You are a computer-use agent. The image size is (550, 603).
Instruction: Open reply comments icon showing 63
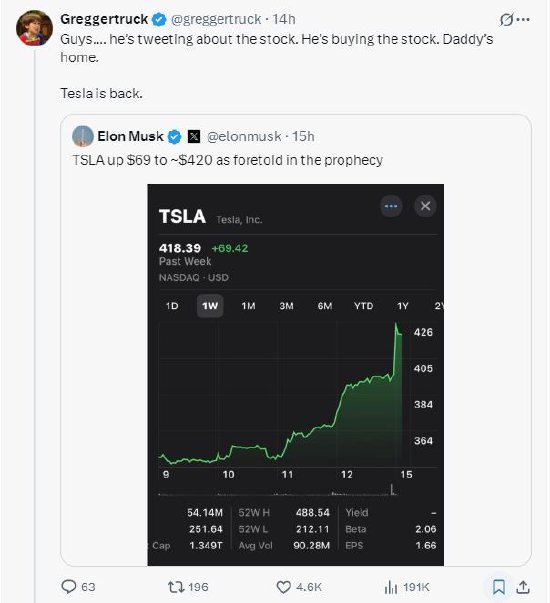pyautogui.click(x=69, y=587)
